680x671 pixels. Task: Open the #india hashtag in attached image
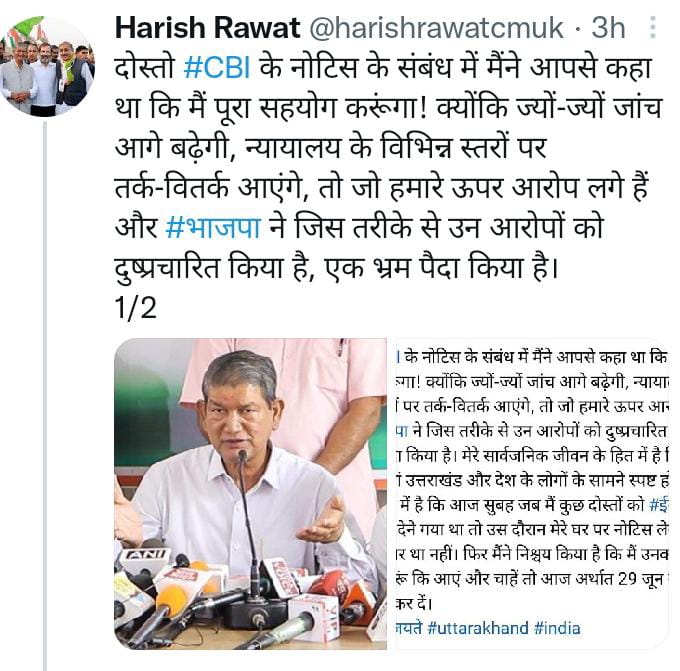click(557, 628)
